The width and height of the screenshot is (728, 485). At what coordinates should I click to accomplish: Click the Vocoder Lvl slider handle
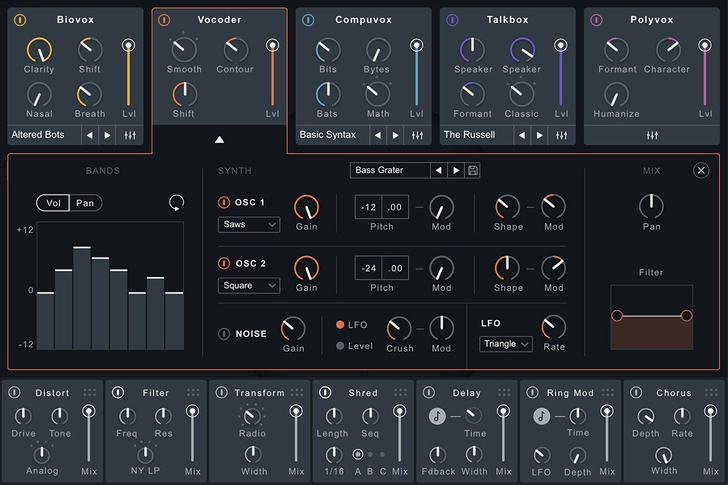pyautogui.click(x=272, y=46)
